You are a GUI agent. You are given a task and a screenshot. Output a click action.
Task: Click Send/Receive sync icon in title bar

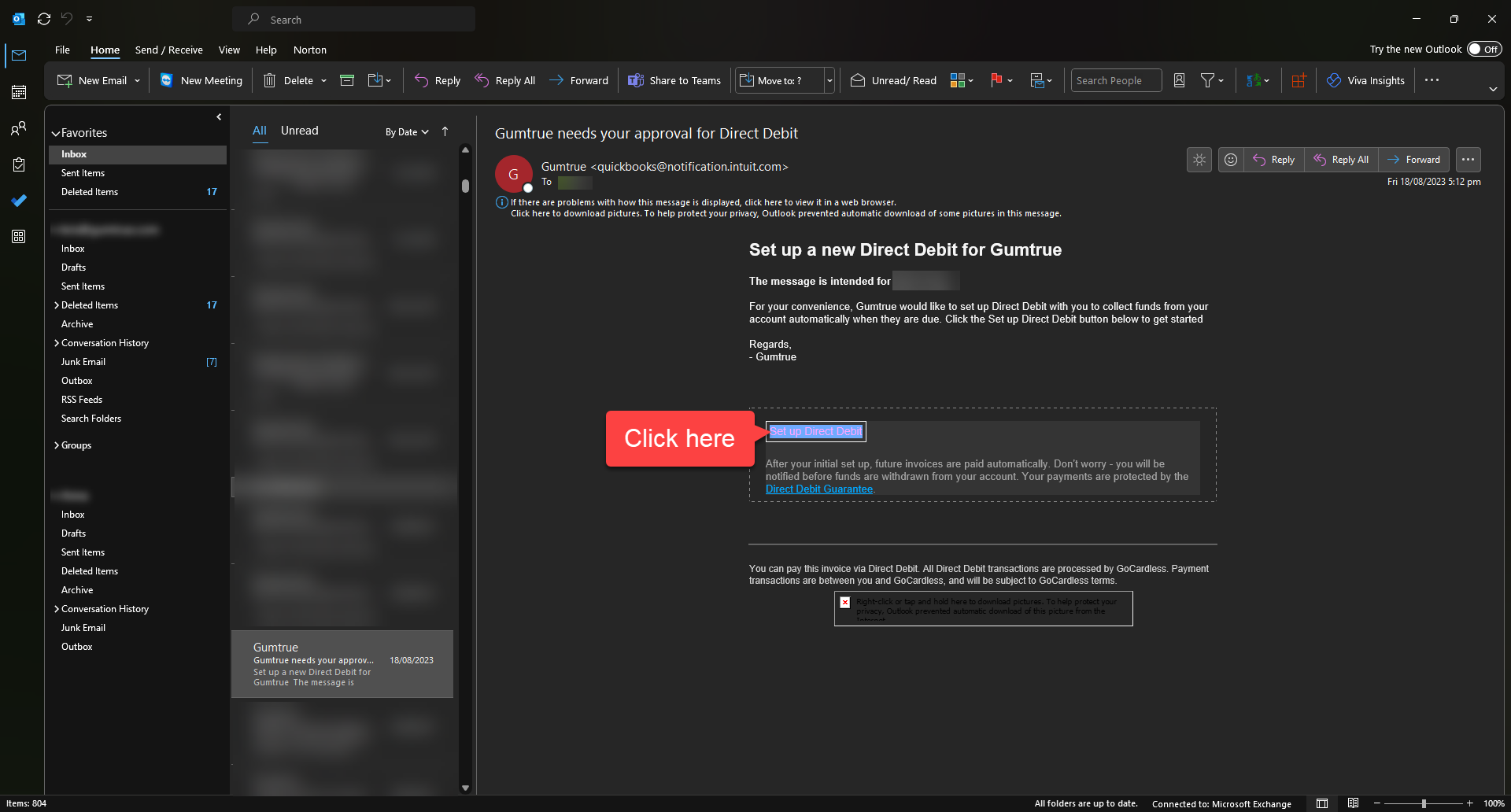(44, 18)
